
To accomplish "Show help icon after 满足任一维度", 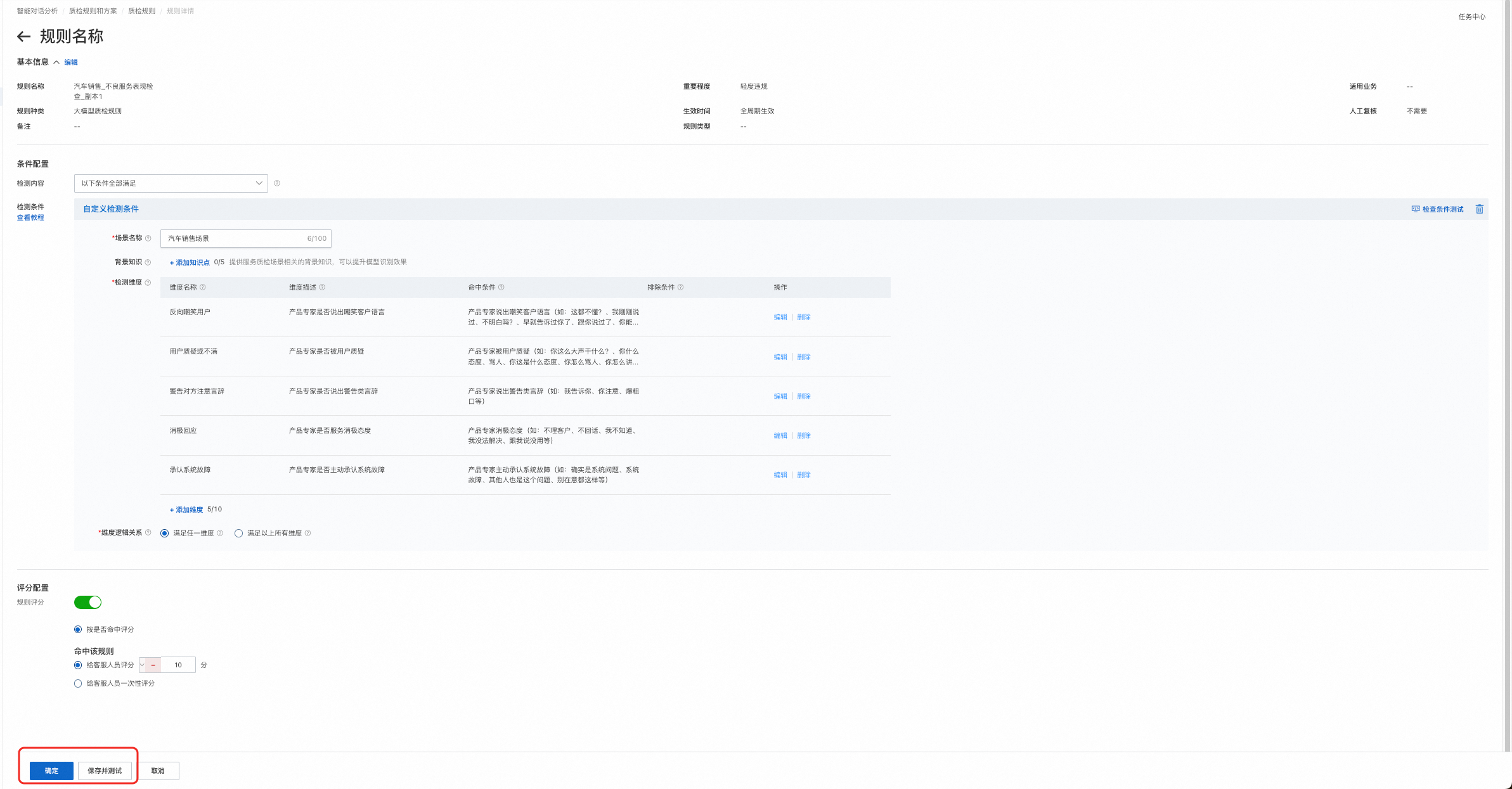I will [220, 533].
